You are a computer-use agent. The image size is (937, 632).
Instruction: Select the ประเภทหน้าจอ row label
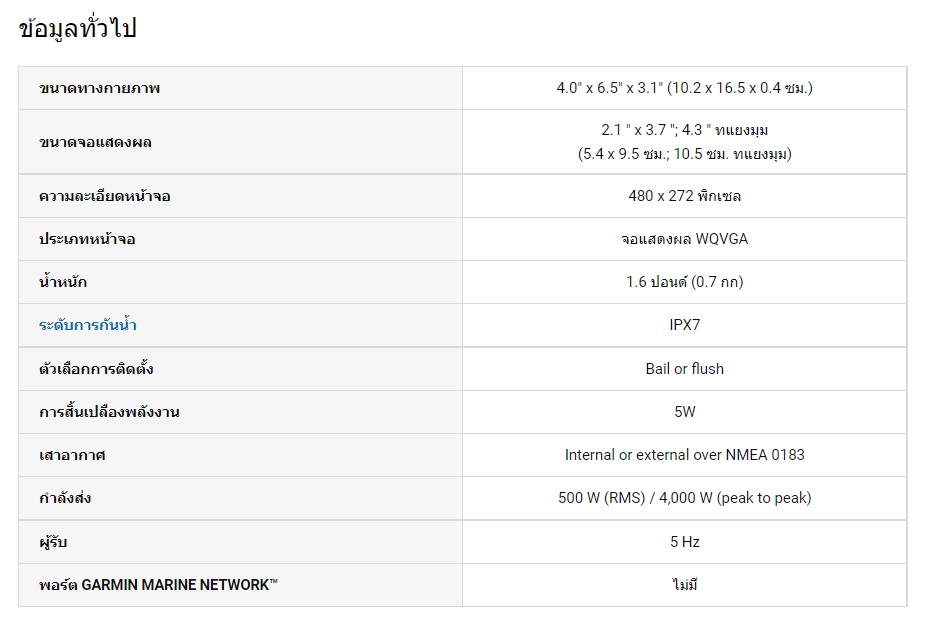coord(88,239)
